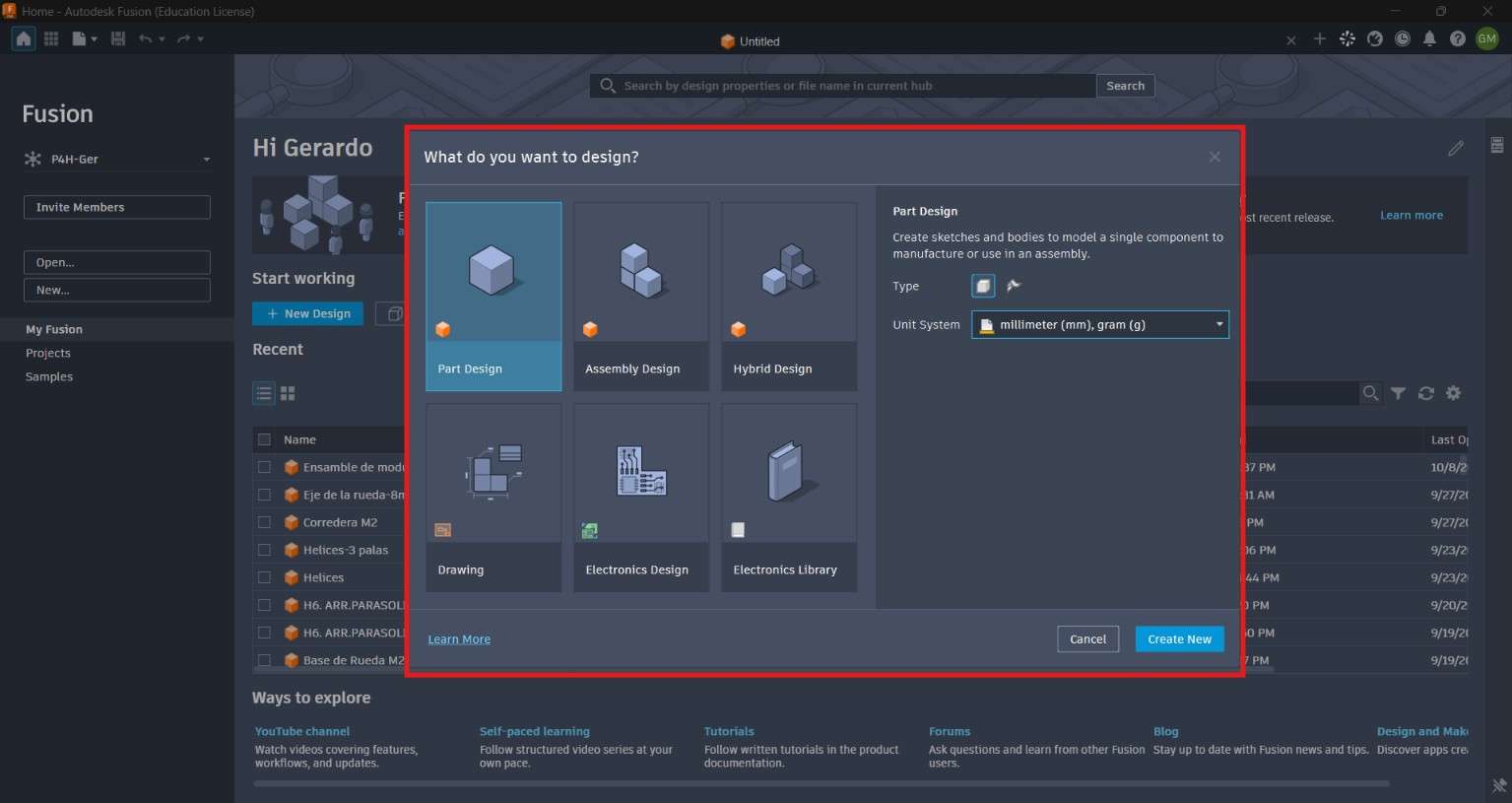Open My Fusion in the sidebar

(x=54, y=329)
